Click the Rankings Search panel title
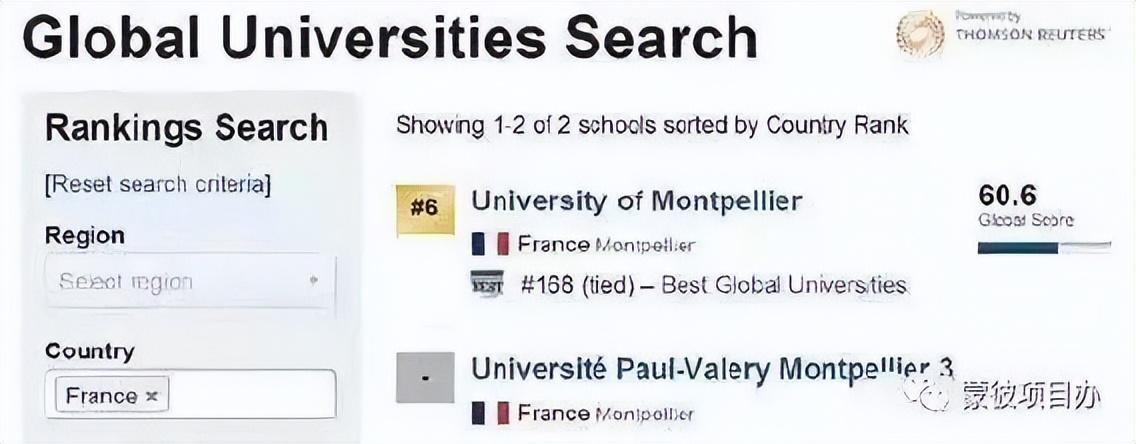Viewport: 1136px width, 444px height. pos(186,127)
